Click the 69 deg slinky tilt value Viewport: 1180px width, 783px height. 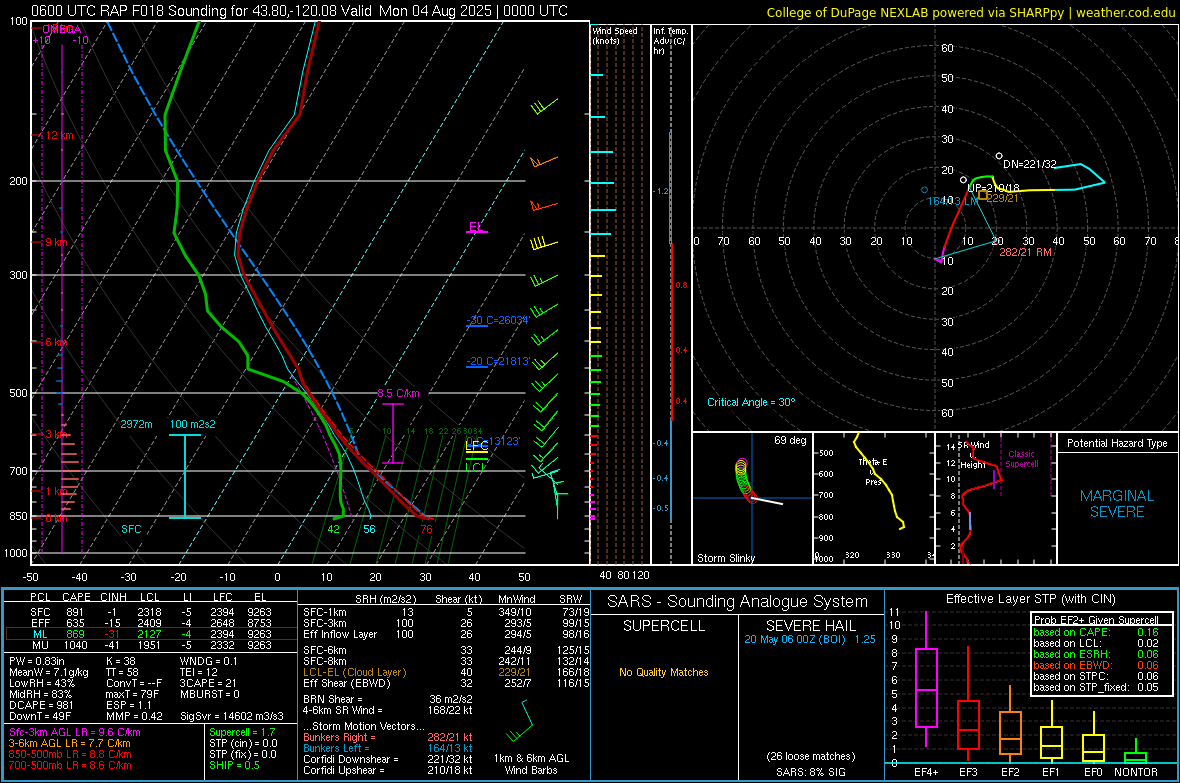pyautogui.click(x=789, y=440)
